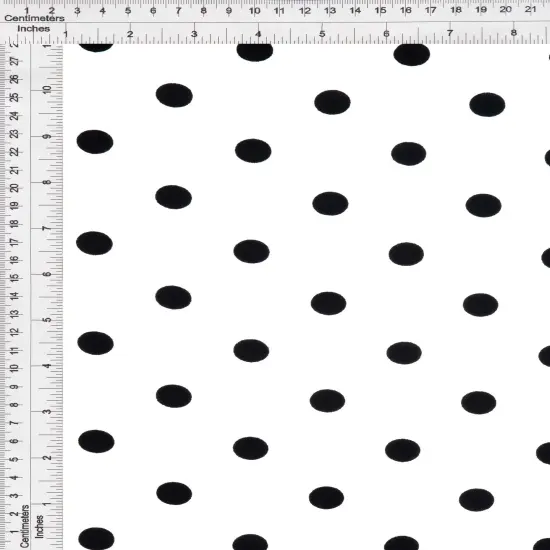Viewport: 550px width, 550px height.
Task: Click the 21 mark on the top centimeter ruler
Action: (530, 9)
